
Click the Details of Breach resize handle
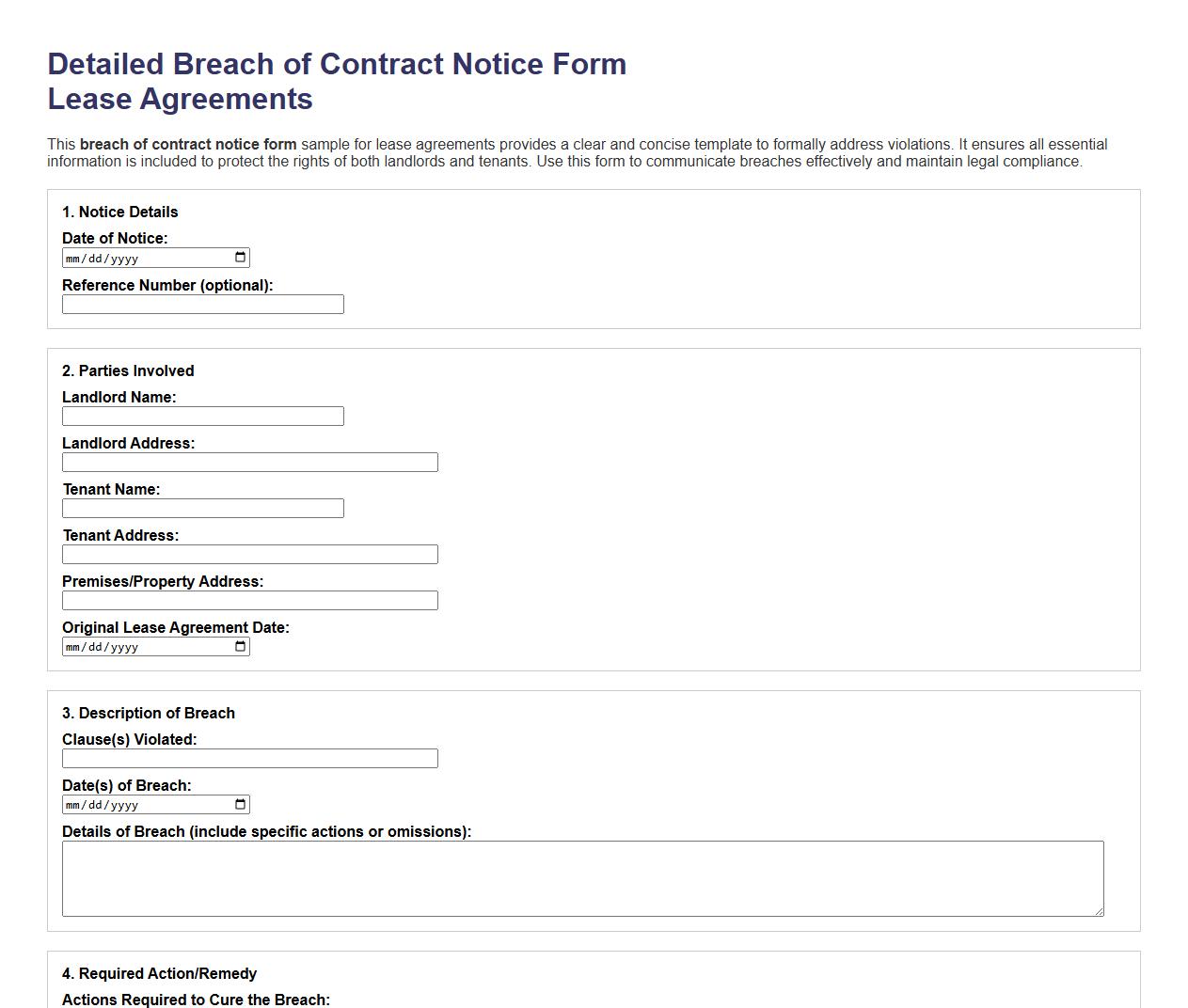[1099, 910]
